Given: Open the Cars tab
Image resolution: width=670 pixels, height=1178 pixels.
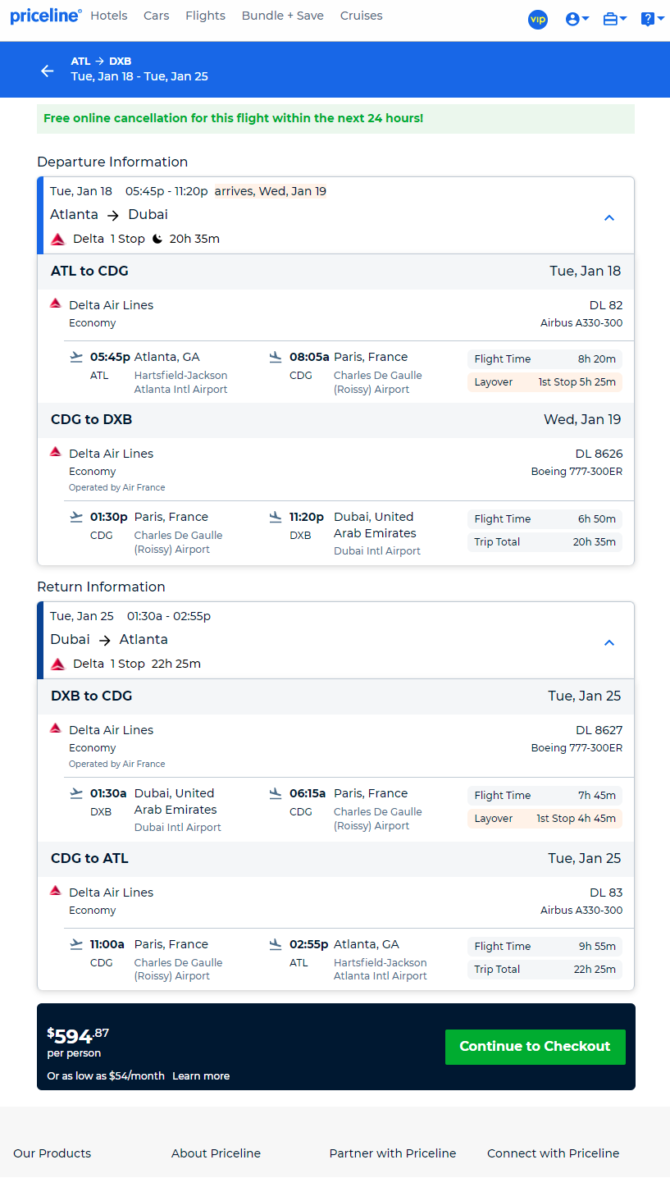Looking at the screenshot, I should pyautogui.click(x=156, y=16).
